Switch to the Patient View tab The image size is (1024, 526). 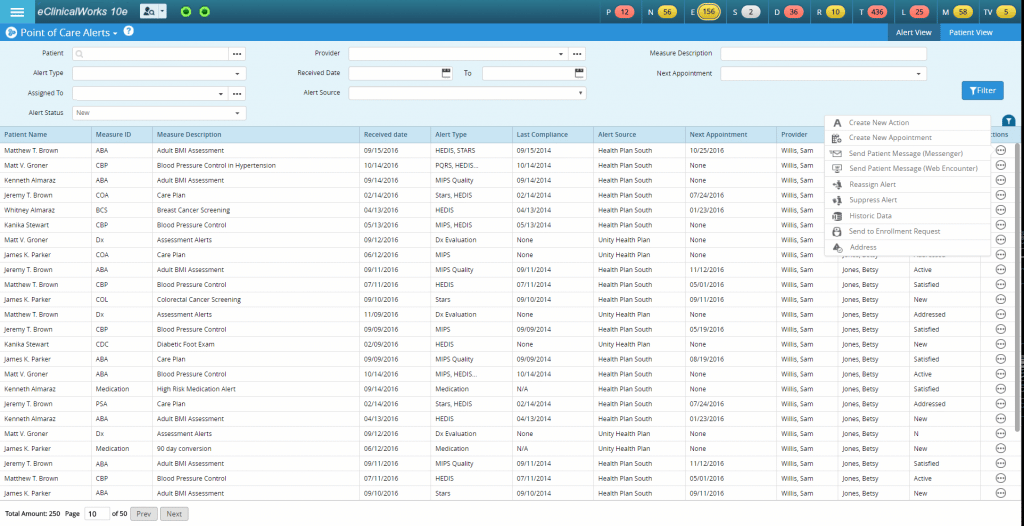coord(970,32)
